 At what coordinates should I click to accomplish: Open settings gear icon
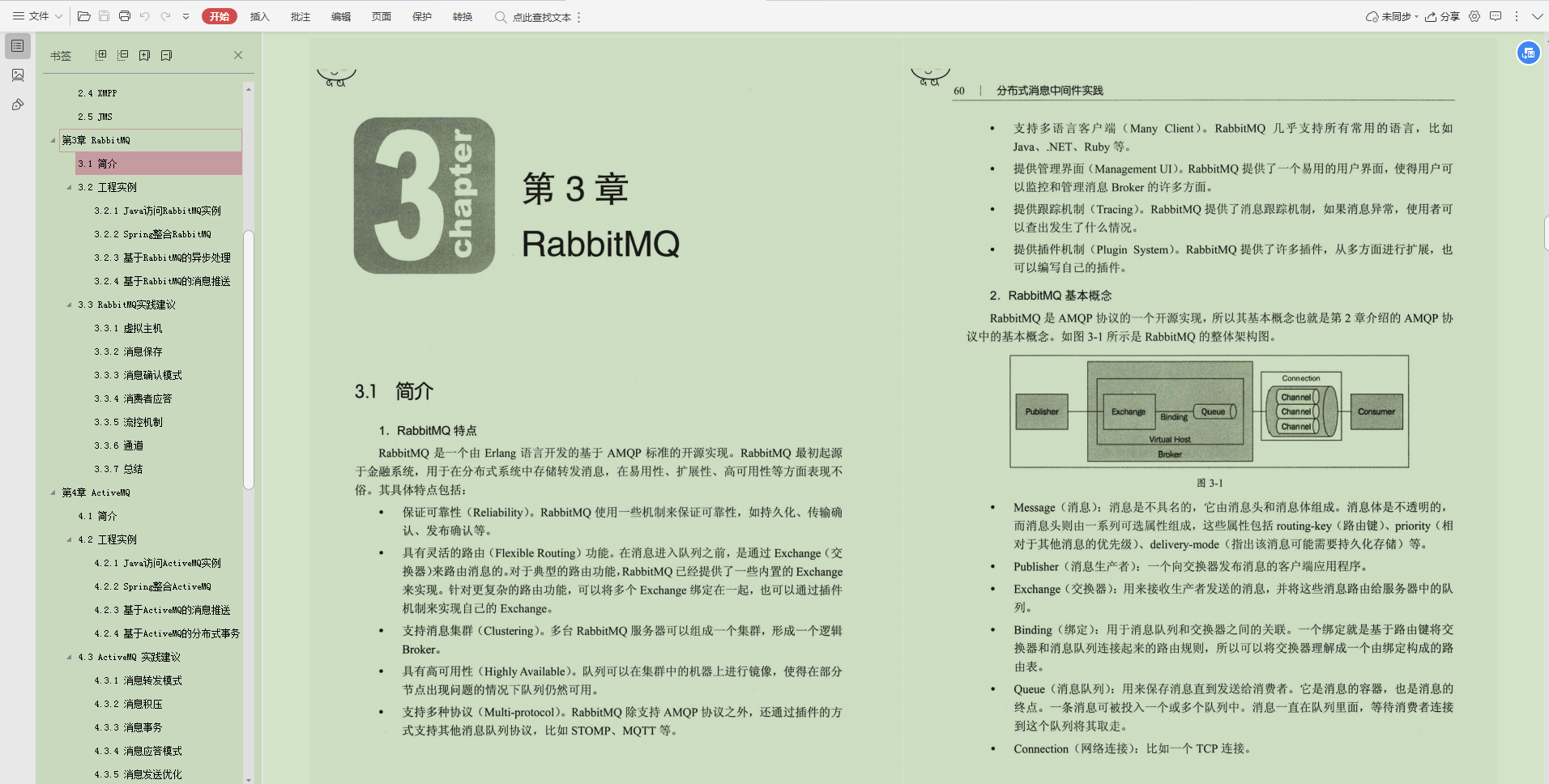pyautogui.click(x=1474, y=16)
